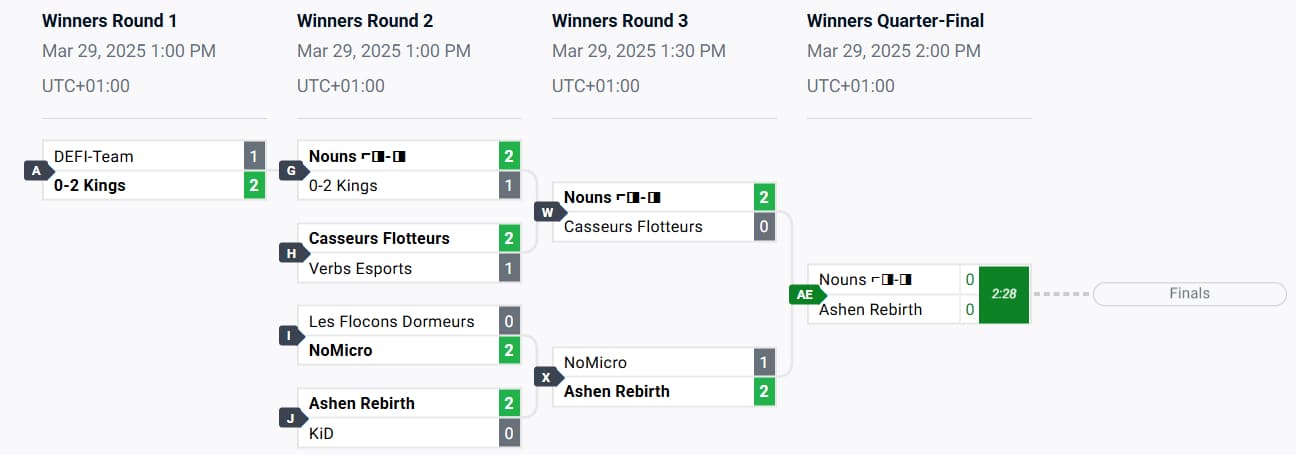The image size is (1296, 455).
Task: Click 0-2 Kings score in match A
Action: click(x=254, y=185)
